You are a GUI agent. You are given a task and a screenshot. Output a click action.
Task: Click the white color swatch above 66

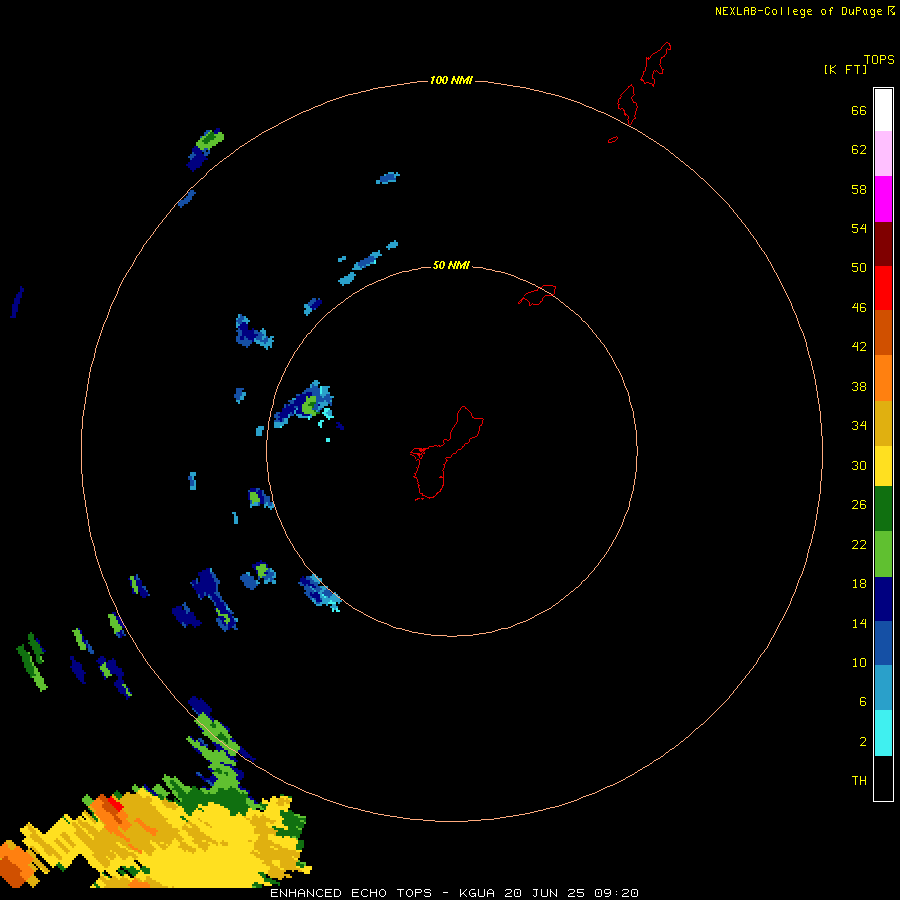[x=883, y=110]
